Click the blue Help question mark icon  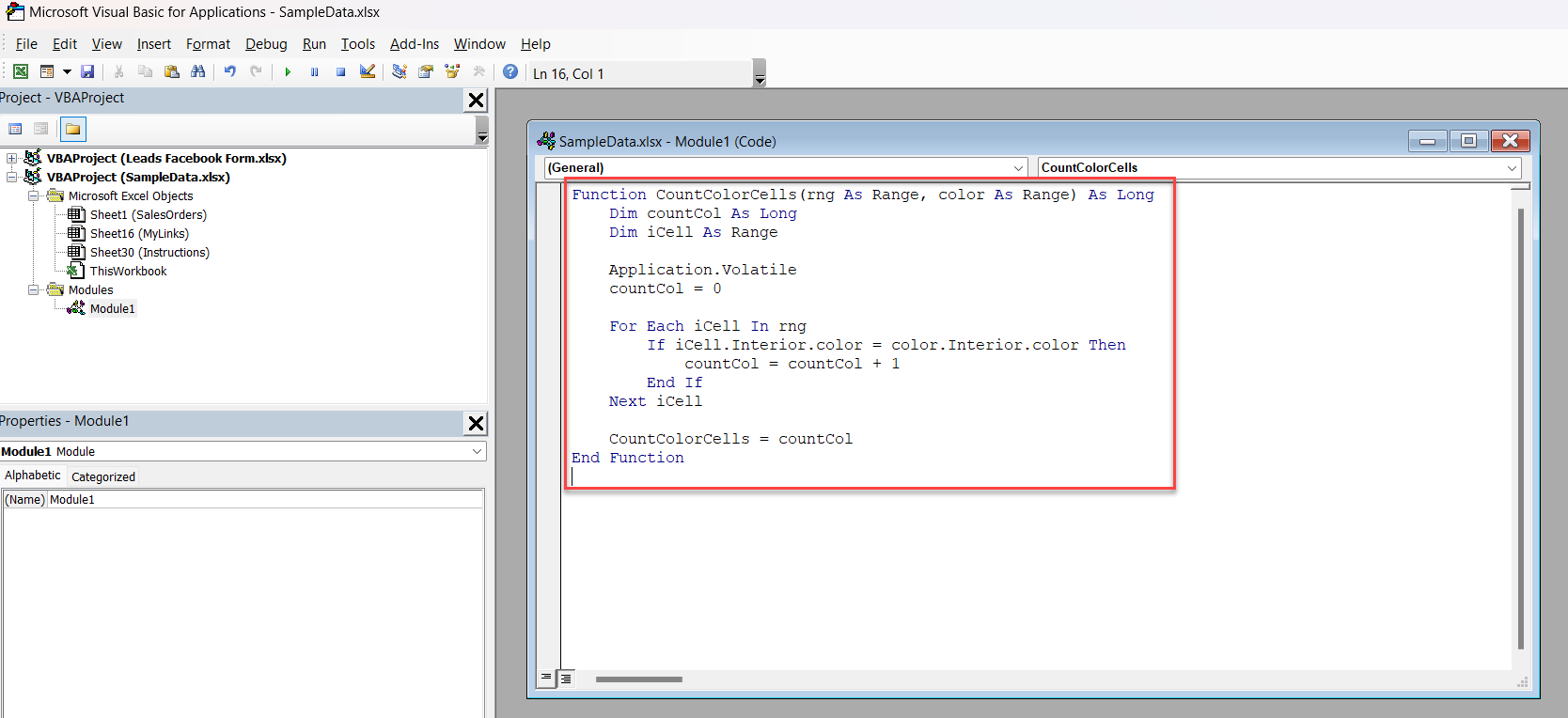(x=510, y=71)
